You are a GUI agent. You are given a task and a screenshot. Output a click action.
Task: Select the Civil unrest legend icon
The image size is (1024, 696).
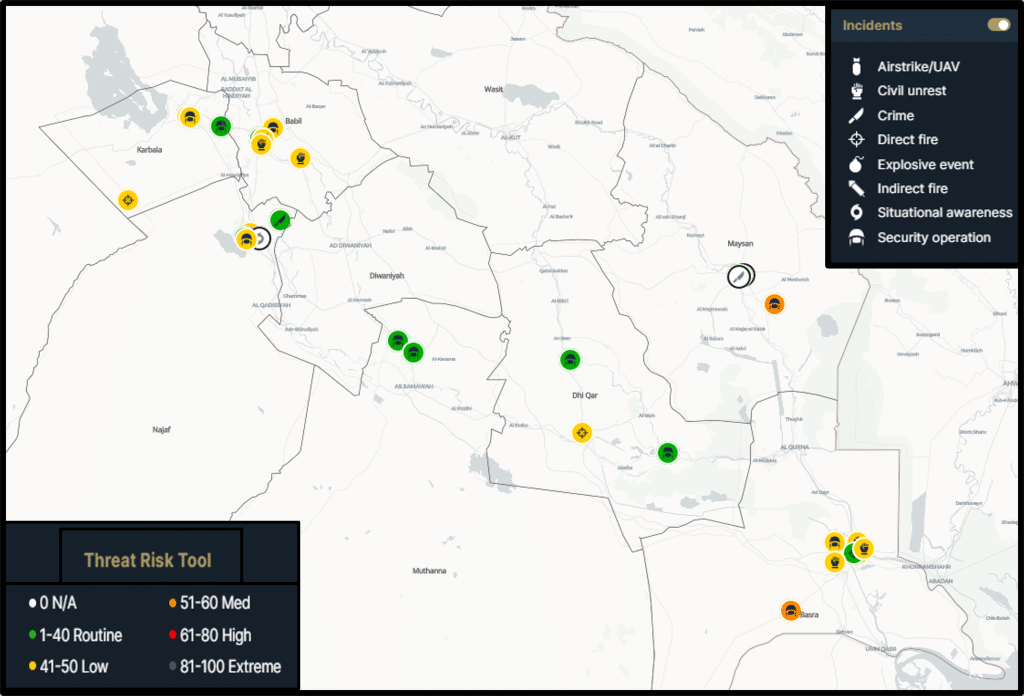pos(855,91)
